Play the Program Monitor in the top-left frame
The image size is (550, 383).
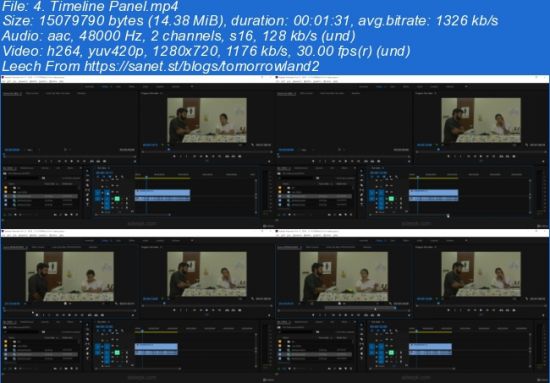point(207,156)
